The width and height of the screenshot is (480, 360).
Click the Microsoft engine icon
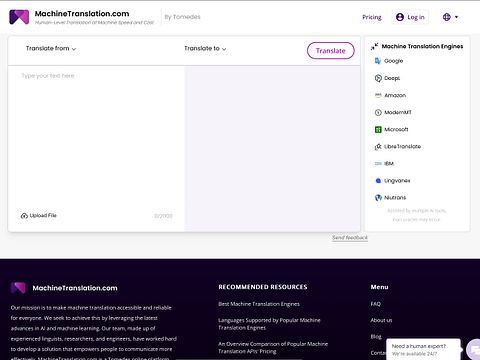point(378,129)
